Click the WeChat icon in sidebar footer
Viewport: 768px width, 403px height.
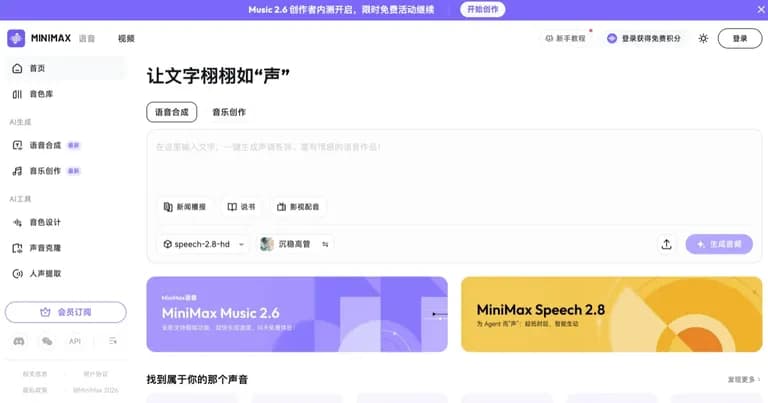[47, 341]
